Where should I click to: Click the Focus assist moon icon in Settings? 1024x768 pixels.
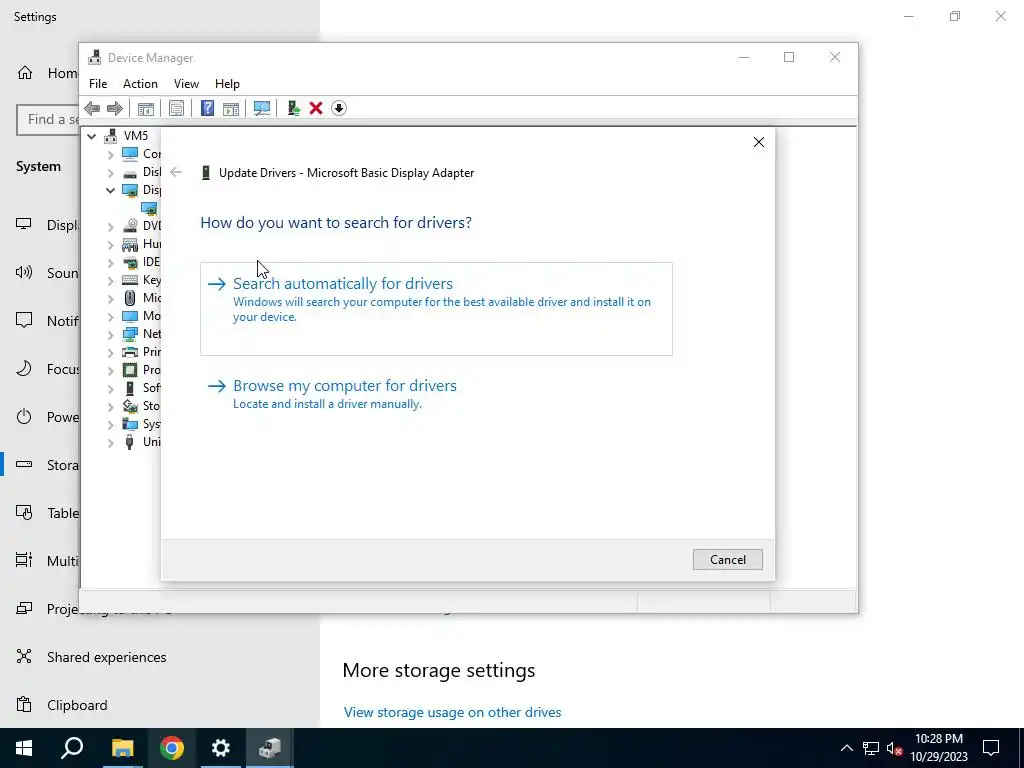pos(24,368)
